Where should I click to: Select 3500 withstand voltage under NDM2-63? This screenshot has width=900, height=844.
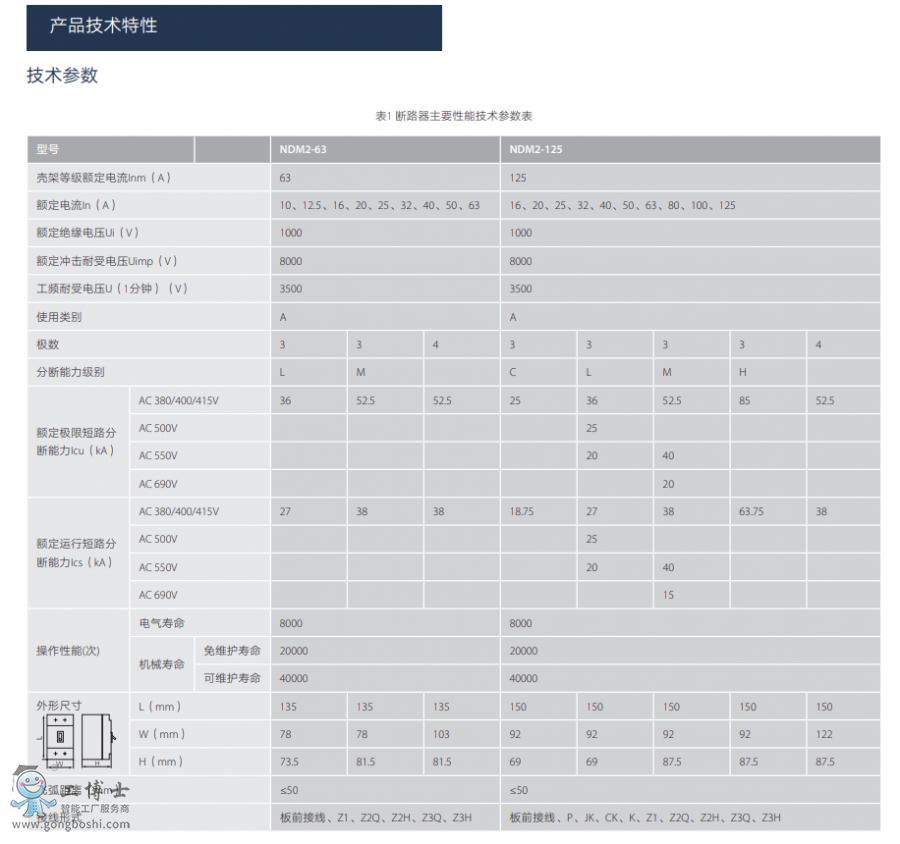(x=291, y=288)
